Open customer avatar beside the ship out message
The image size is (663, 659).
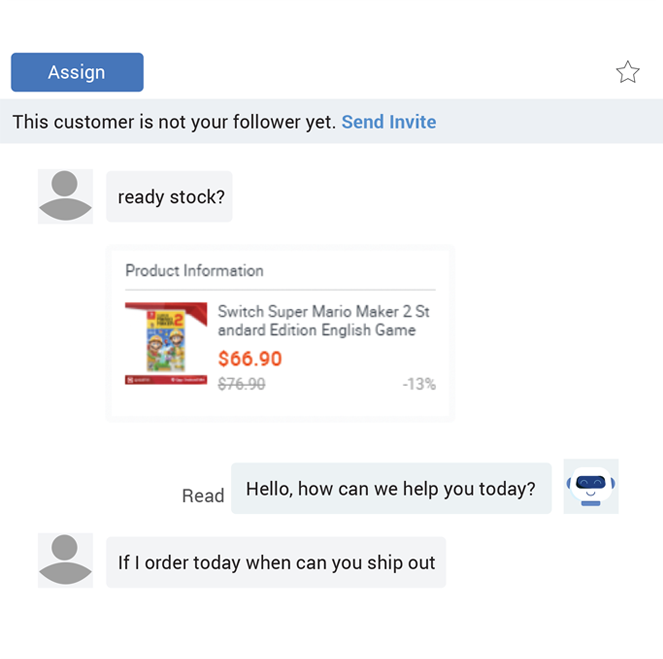point(65,561)
